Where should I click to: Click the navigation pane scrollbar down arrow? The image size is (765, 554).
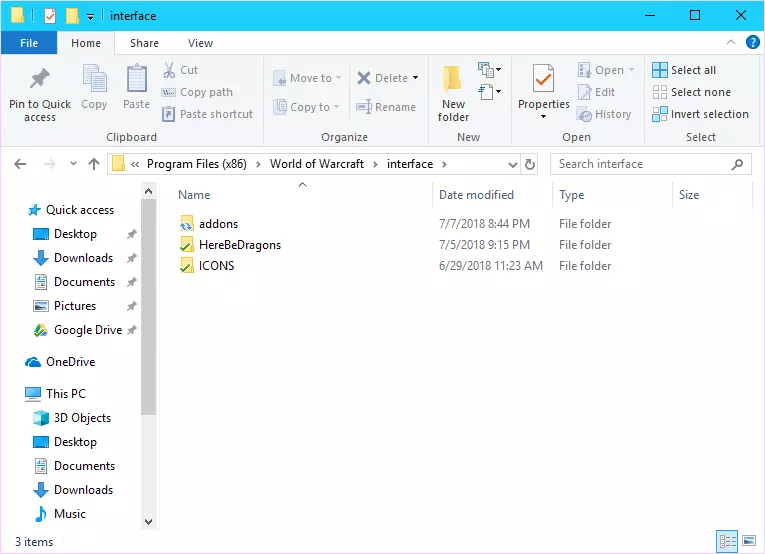pyautogui.click(x=148, y=521)
